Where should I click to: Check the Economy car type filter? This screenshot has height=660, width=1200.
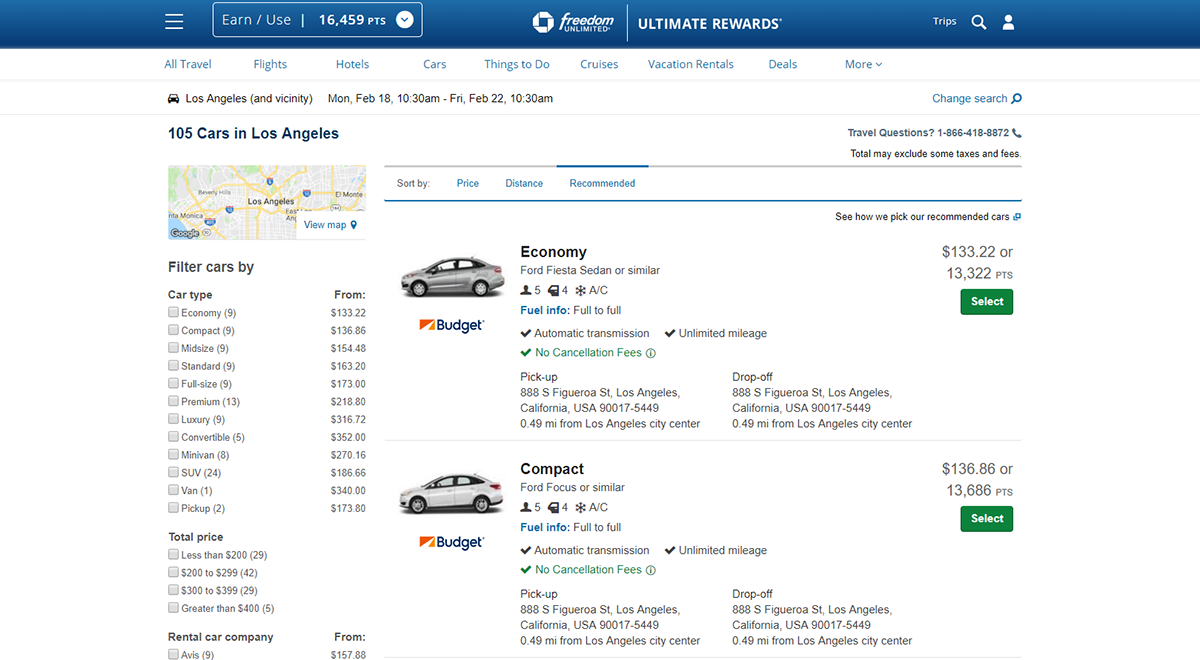pos(174,313)
